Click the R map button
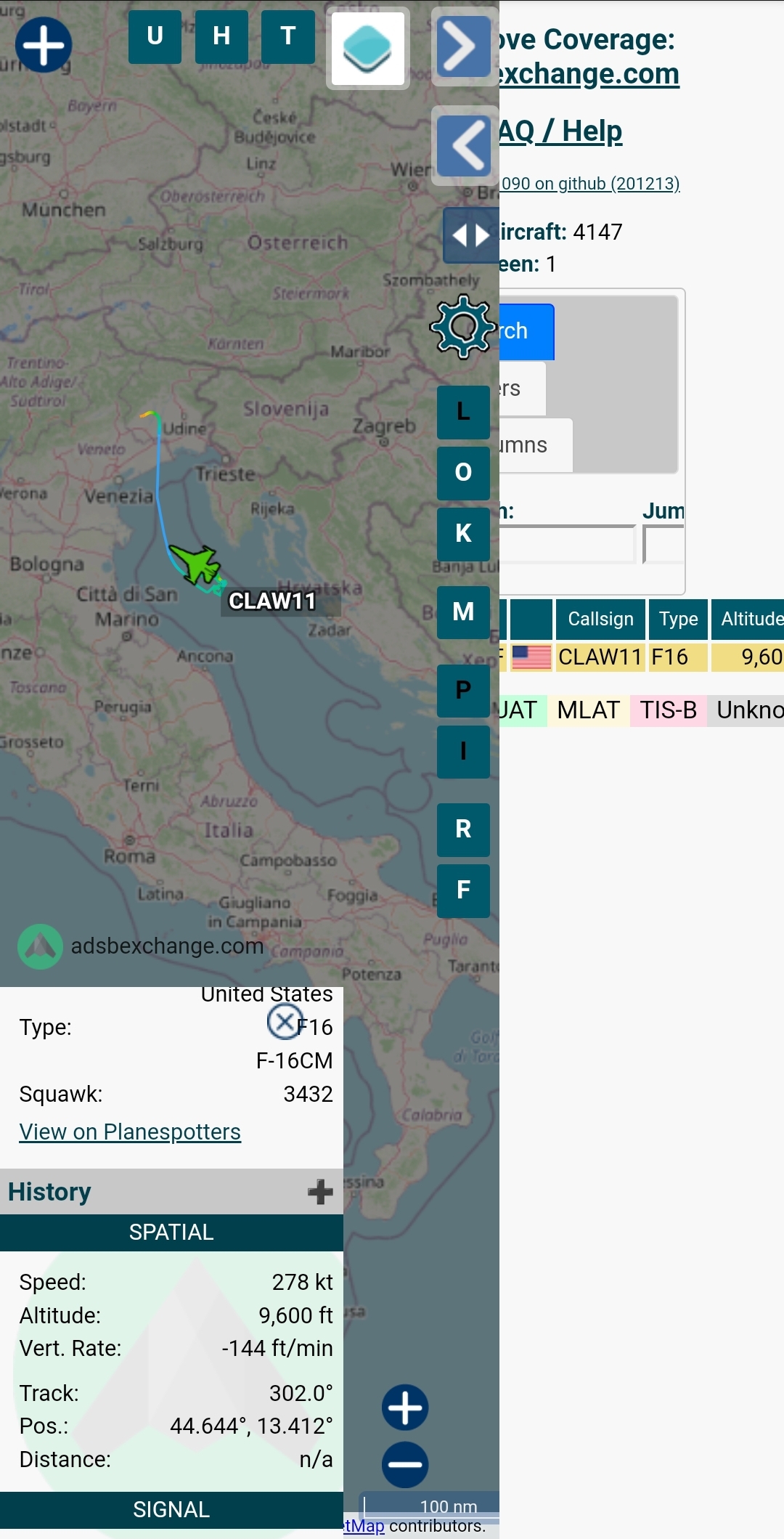This screenshot has width=784, height=1539. [463, 829]
